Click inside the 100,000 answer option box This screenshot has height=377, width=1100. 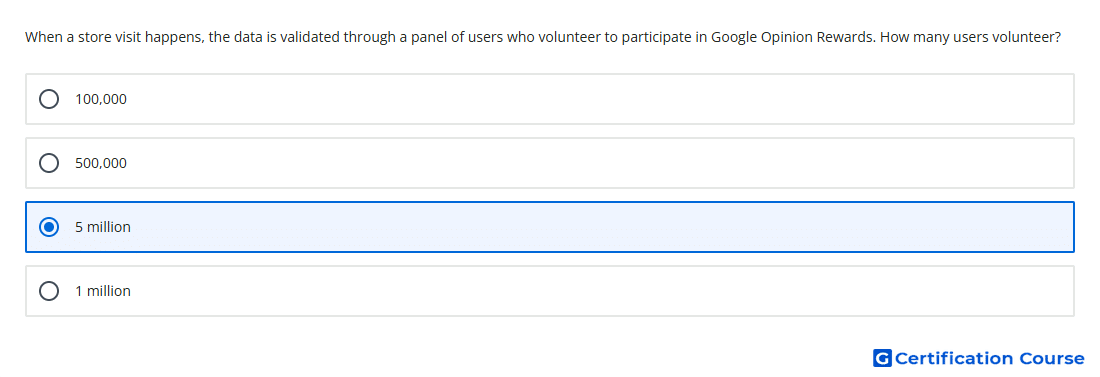click(550, 99)
